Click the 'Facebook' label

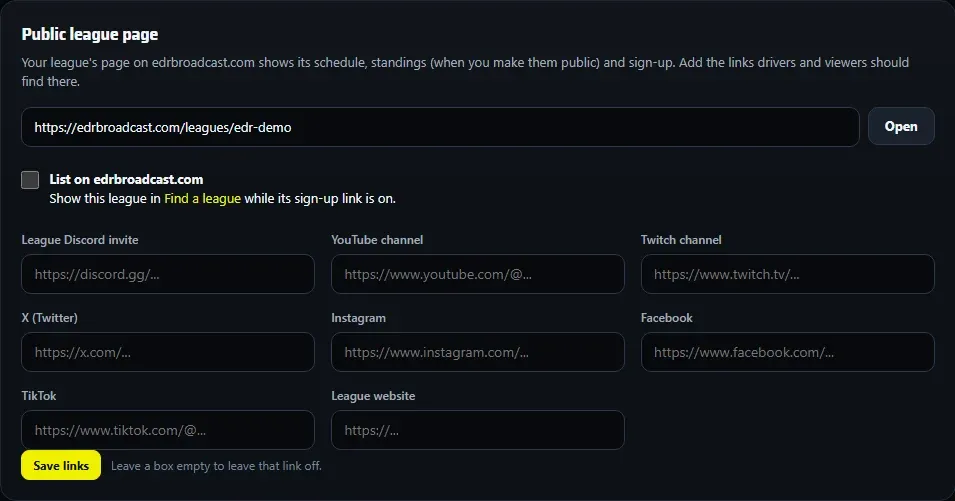[666, 318]
